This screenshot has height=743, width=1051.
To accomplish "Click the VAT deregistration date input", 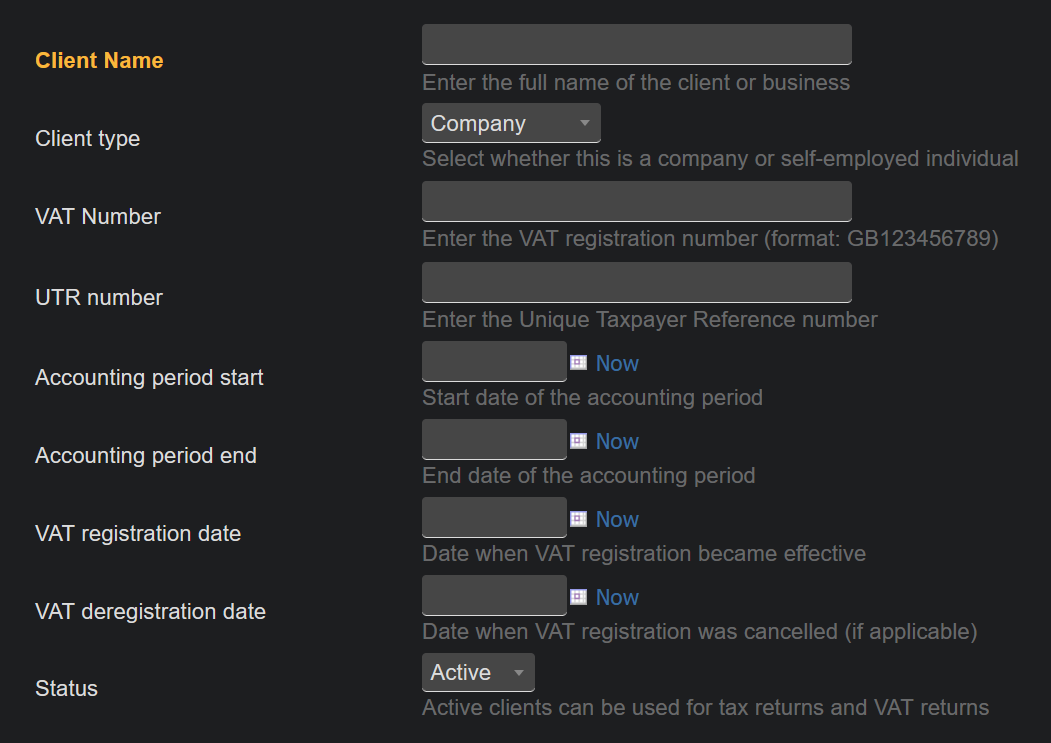I will [x=494, y=595].
